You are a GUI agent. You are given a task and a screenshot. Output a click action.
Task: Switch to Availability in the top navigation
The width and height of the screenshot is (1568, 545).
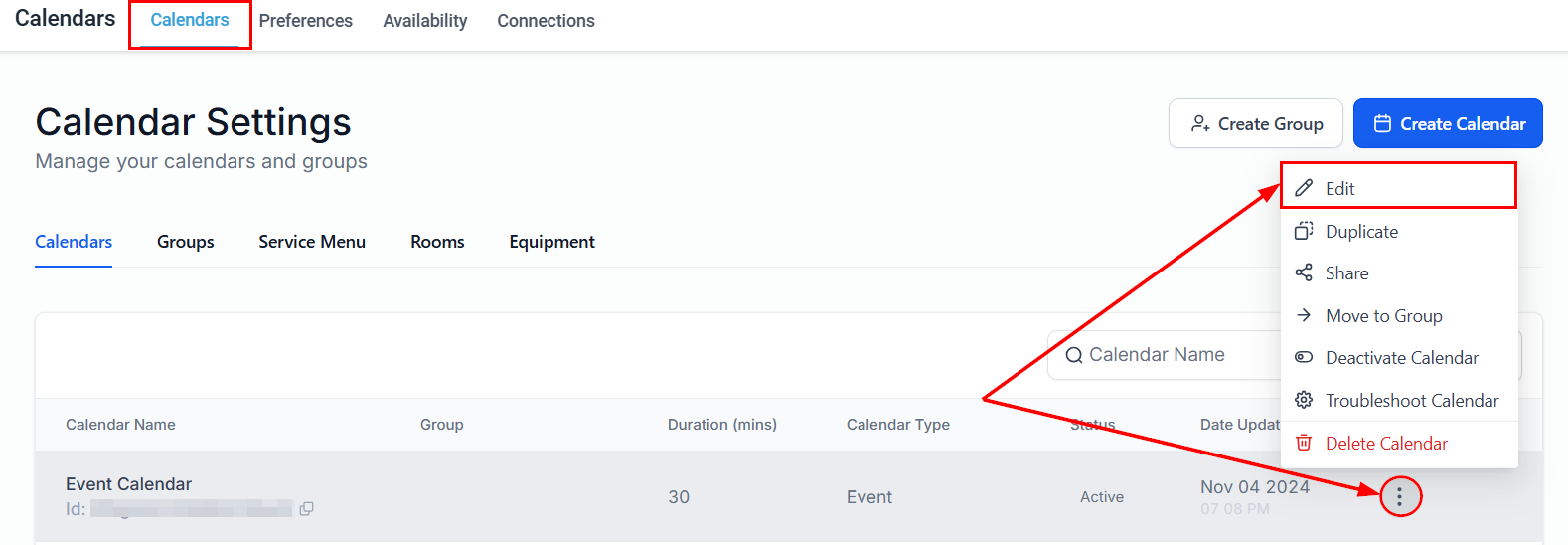click(x=425, y=21)
